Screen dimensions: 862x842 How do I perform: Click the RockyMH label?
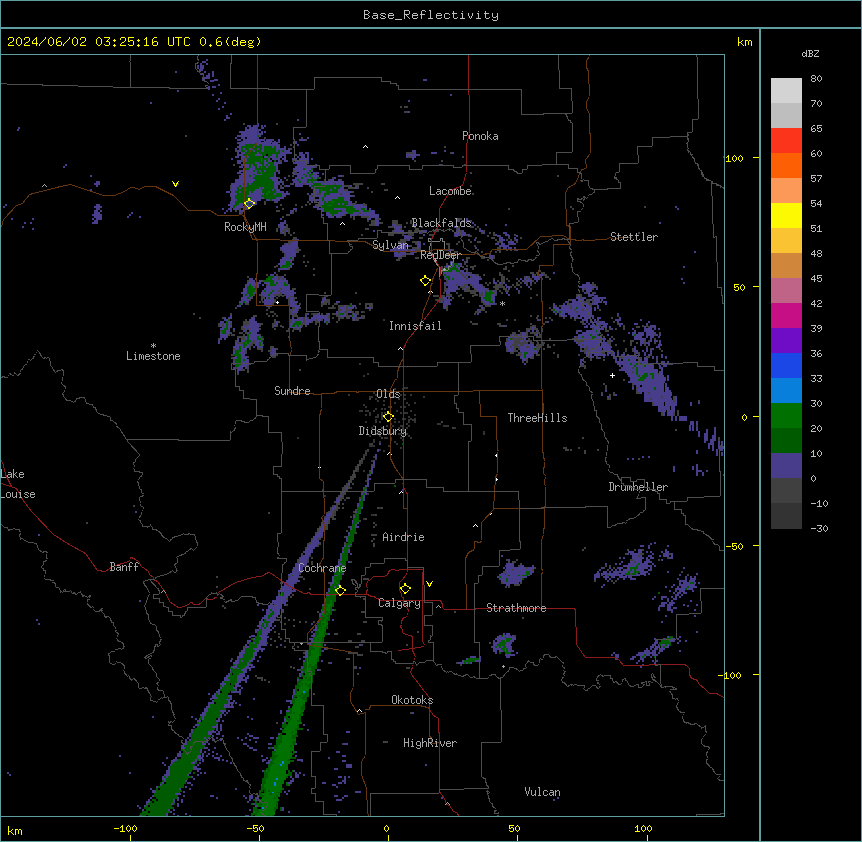pyautogui.click(x=245, y=227)
